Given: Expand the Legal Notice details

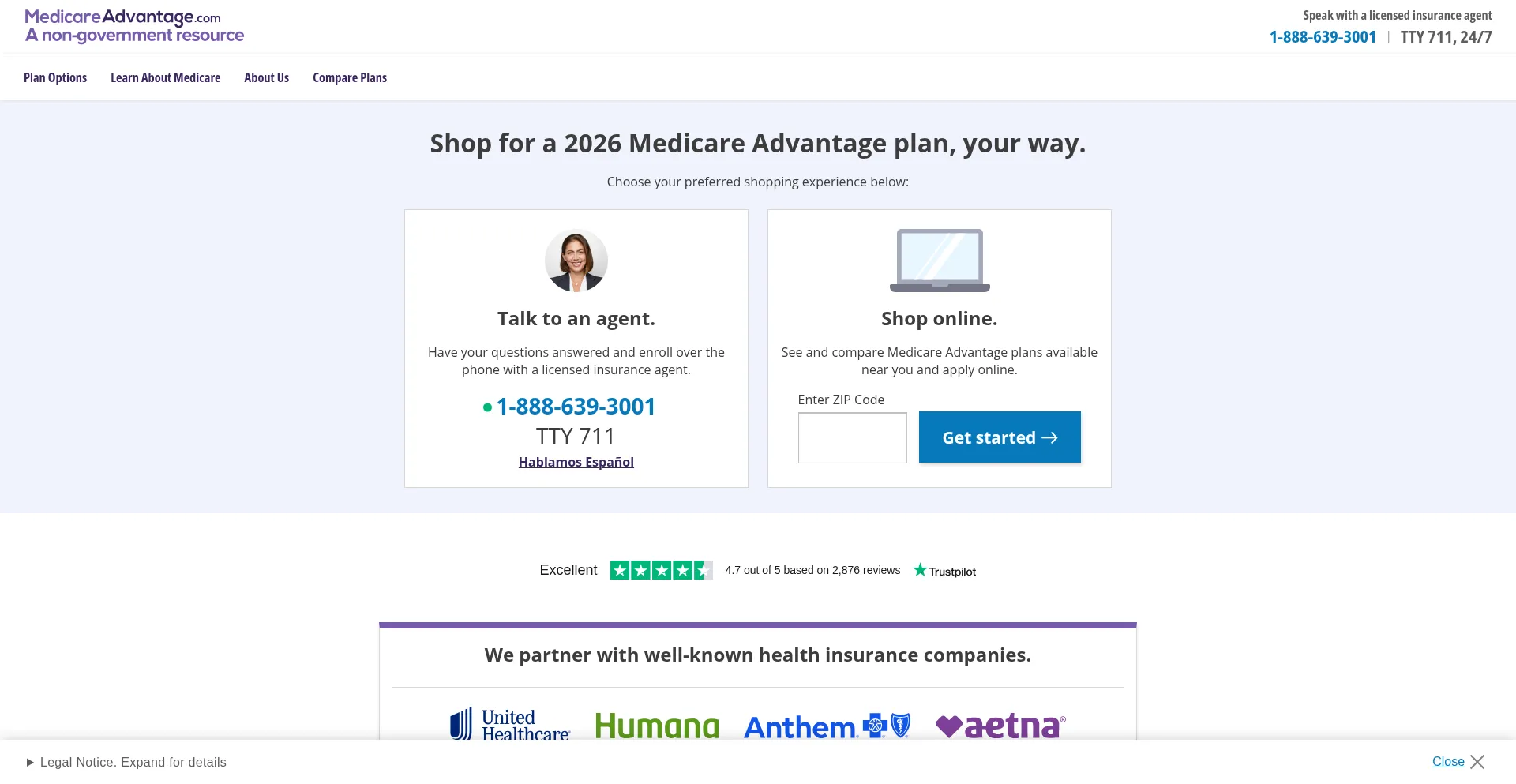Looking at the screenshot, I should pos(126,763).
